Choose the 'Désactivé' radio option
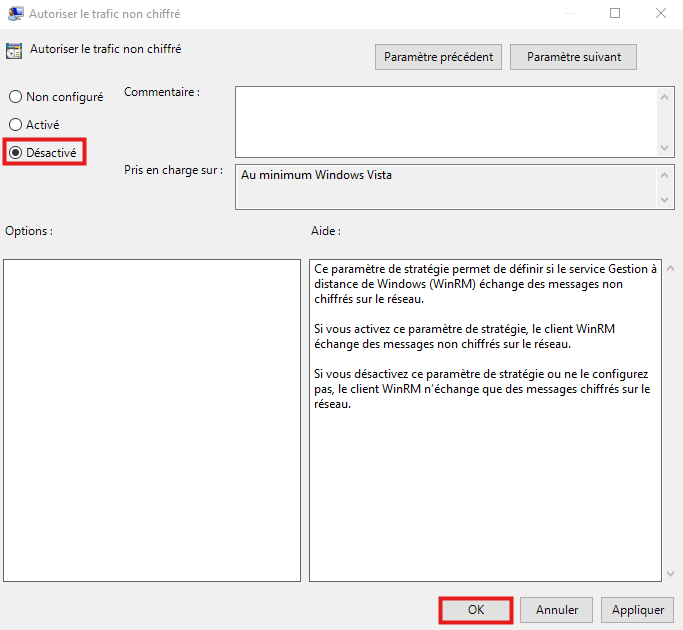 pos(16,152)
